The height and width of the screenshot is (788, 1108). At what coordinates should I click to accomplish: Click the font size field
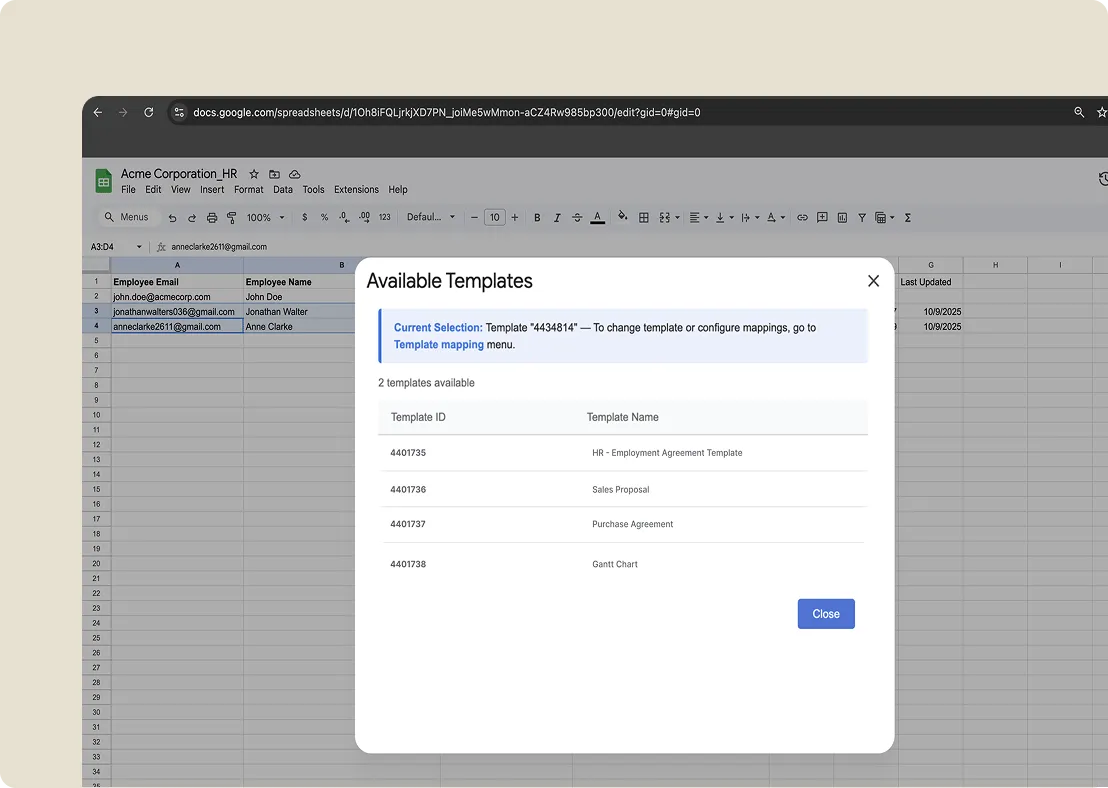[x=495, y=218]
